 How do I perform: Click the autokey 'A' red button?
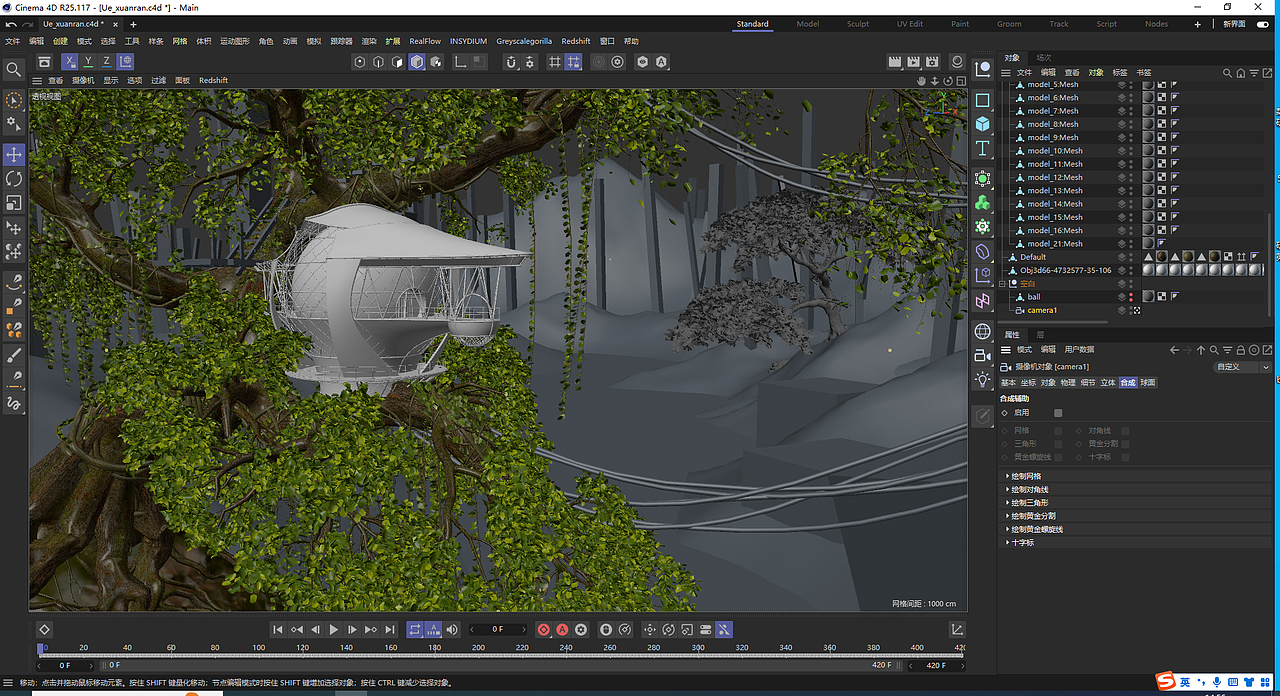[562, 630]
